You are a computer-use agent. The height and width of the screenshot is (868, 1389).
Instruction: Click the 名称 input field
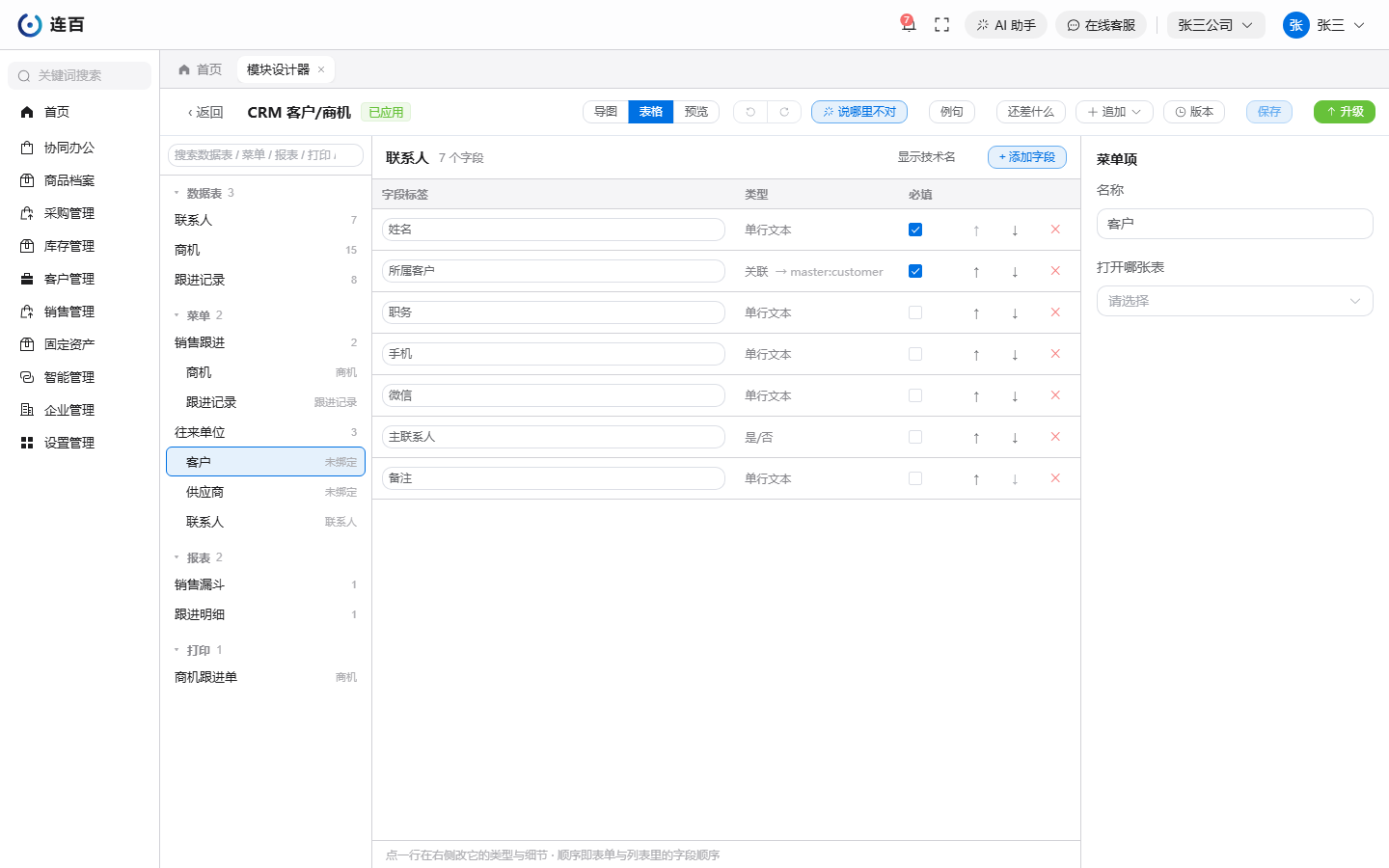coord(1235,224)
